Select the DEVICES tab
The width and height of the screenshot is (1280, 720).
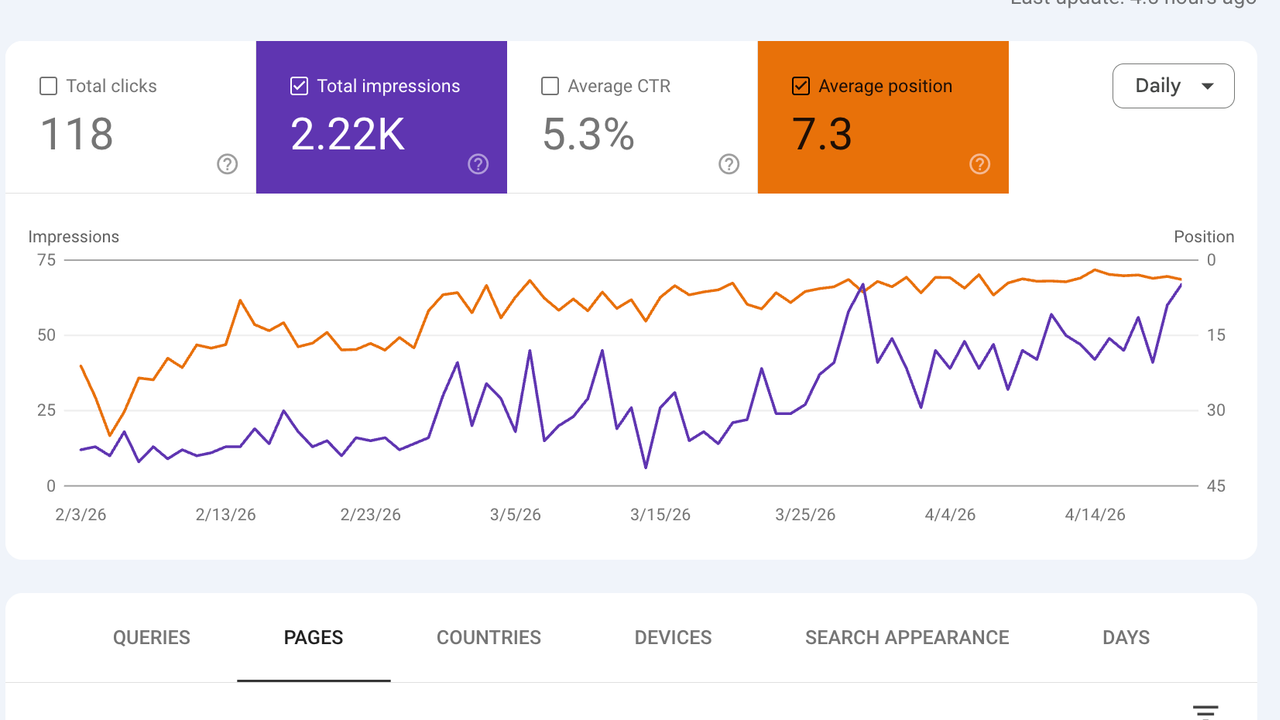coord(672,637)
